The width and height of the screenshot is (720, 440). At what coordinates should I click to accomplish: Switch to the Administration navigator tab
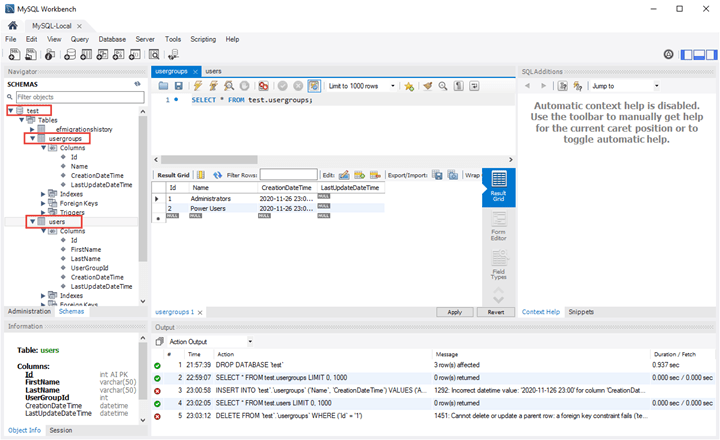pyautogui.click(x=29, y=311)
